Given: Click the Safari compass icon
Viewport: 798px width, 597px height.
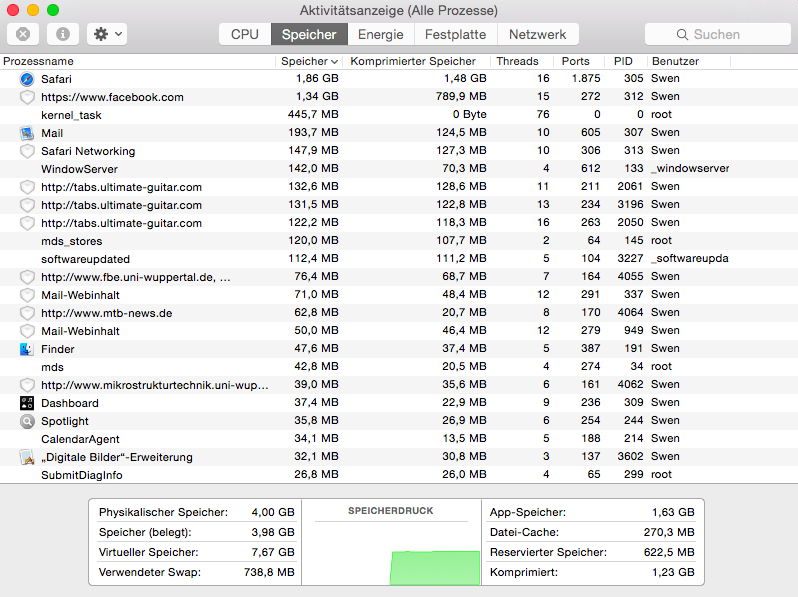Looking at the screenshot, I should pos(27,79).
